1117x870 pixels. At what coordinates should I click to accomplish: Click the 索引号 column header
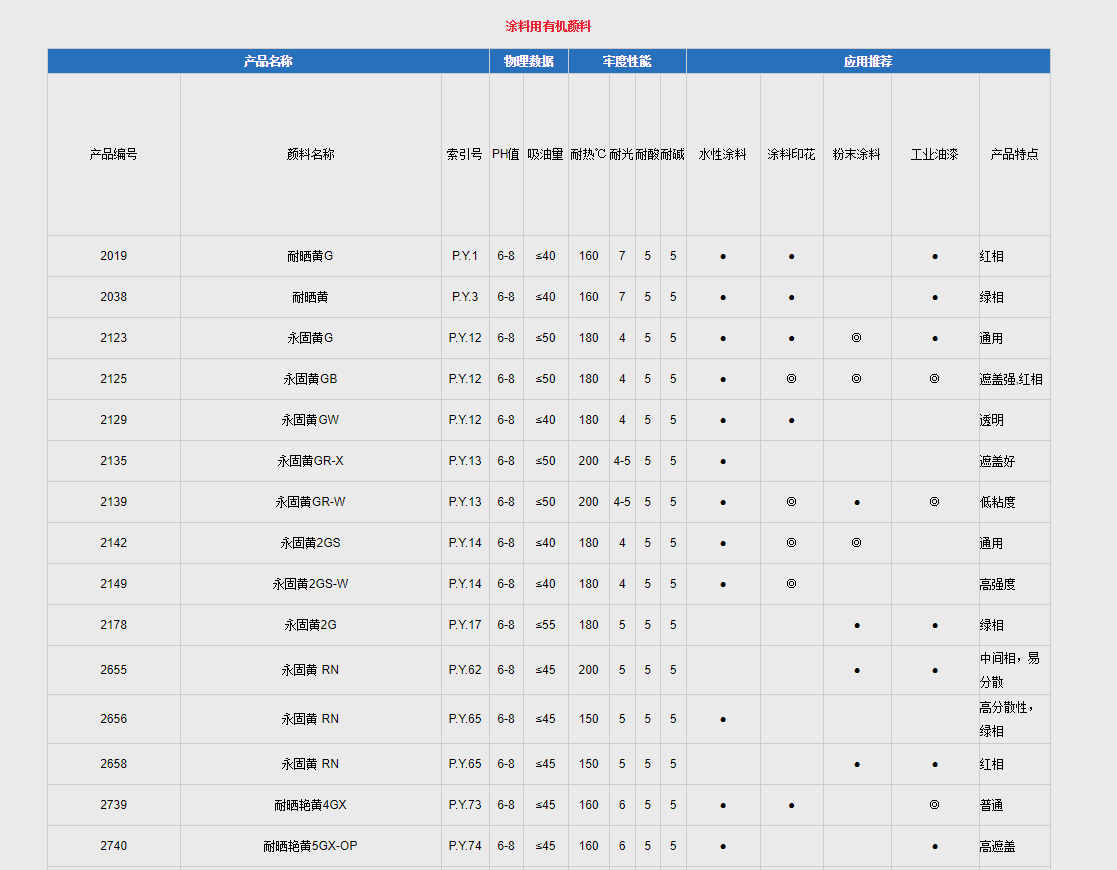[x=464, y=154]
